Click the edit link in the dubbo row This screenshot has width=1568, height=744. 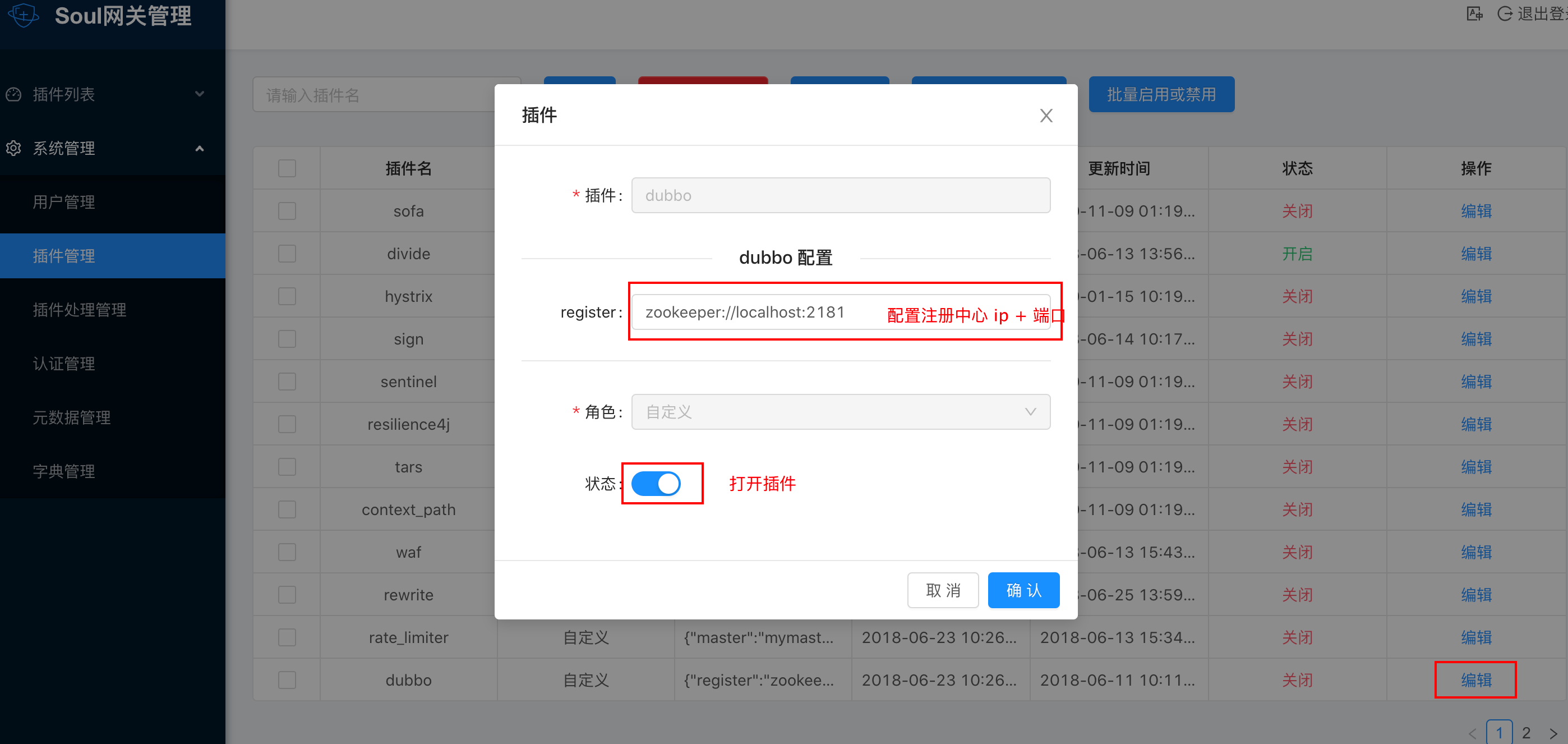[x=1475, y=679]
